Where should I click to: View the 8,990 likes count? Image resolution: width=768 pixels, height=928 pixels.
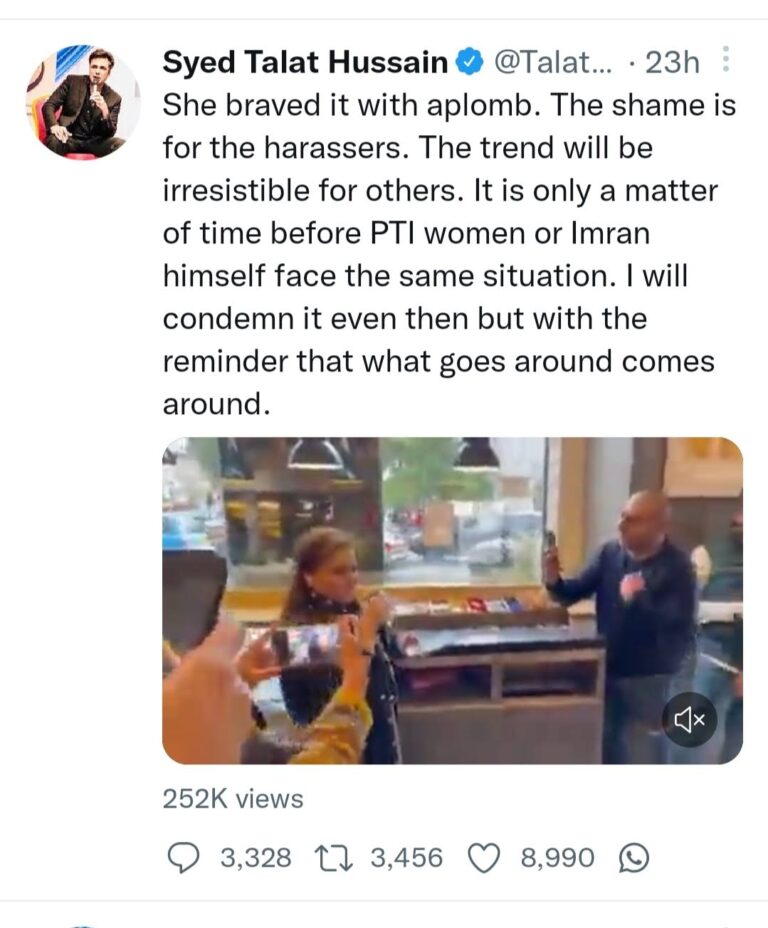[x=557, y=858]
